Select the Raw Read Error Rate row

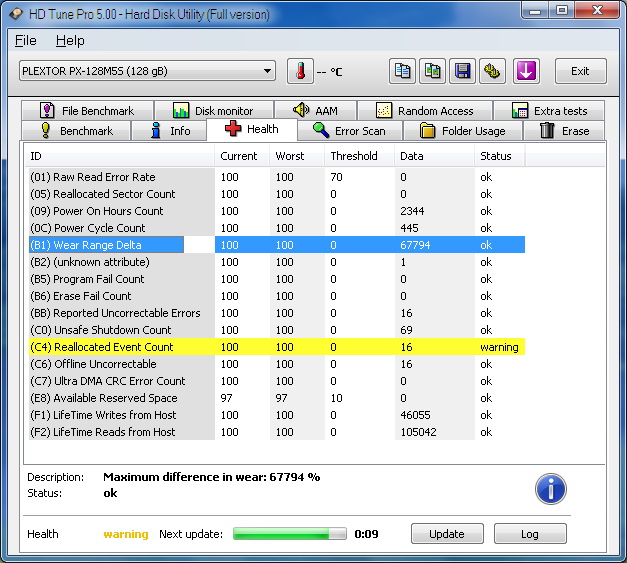pyautogui.click(x=277, y=177)
